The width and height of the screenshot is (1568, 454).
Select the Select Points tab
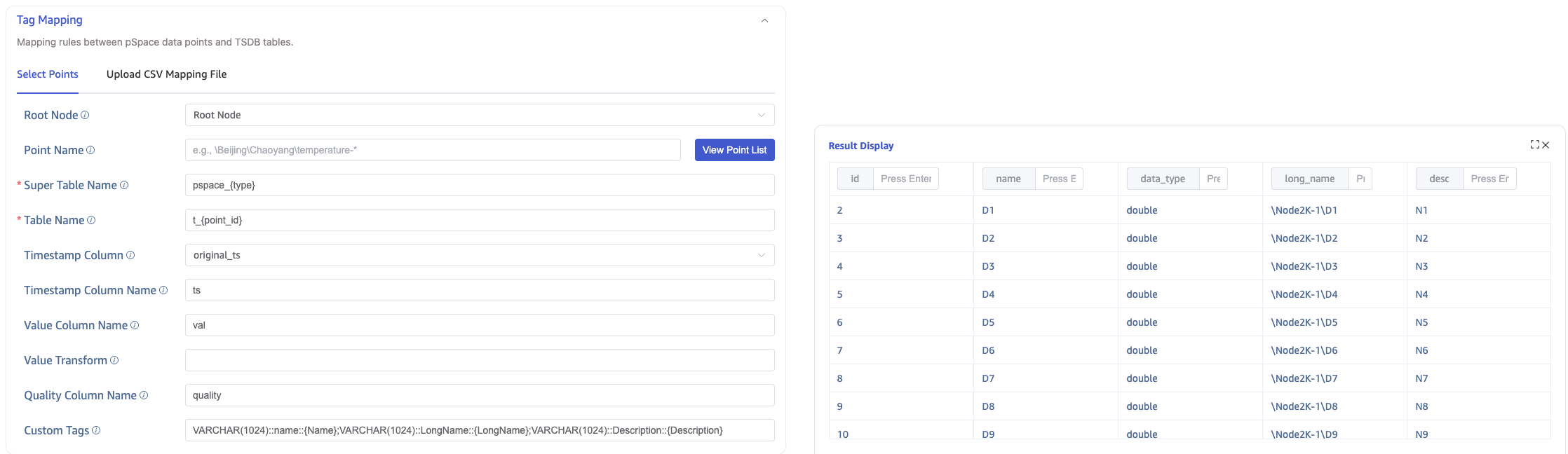[48, 74]
